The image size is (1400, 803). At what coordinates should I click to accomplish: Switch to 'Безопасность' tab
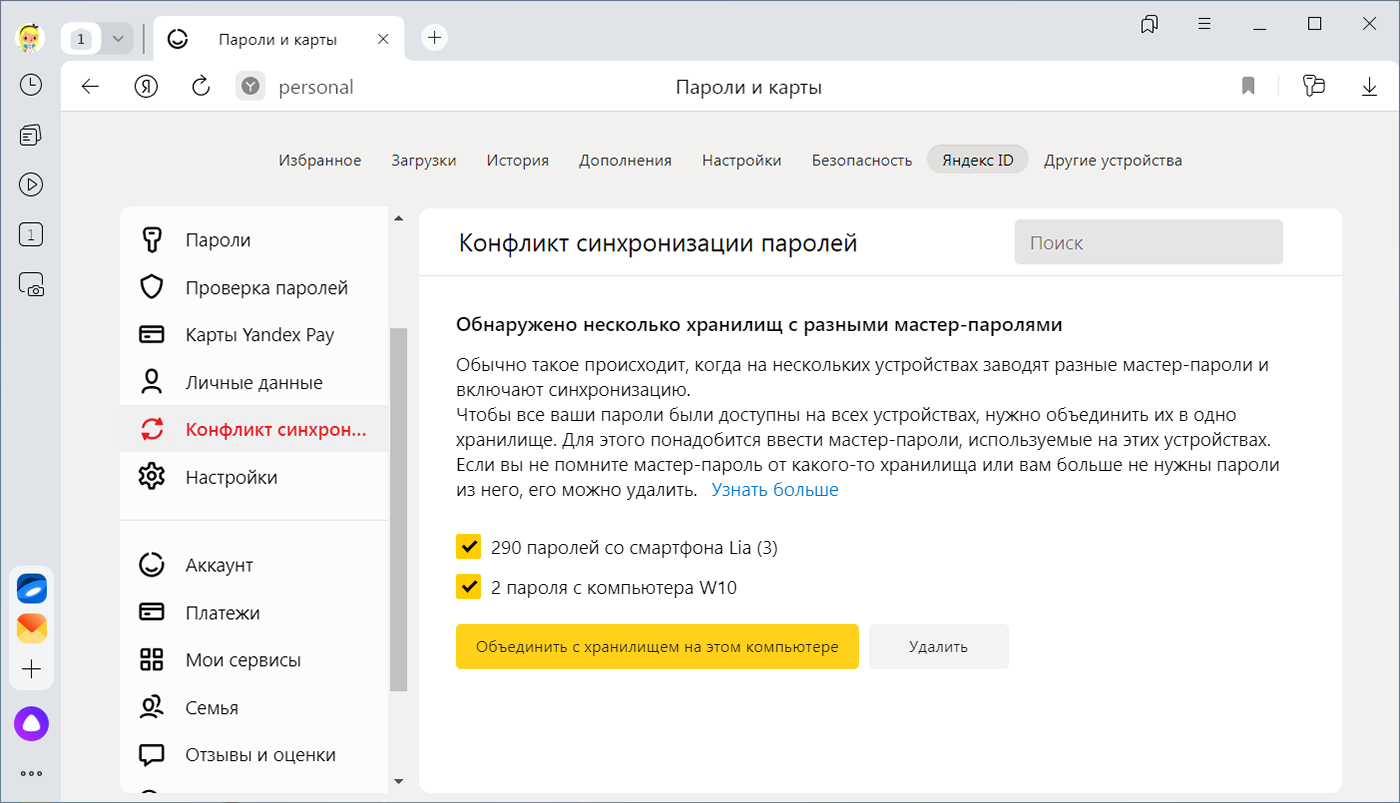862,160
